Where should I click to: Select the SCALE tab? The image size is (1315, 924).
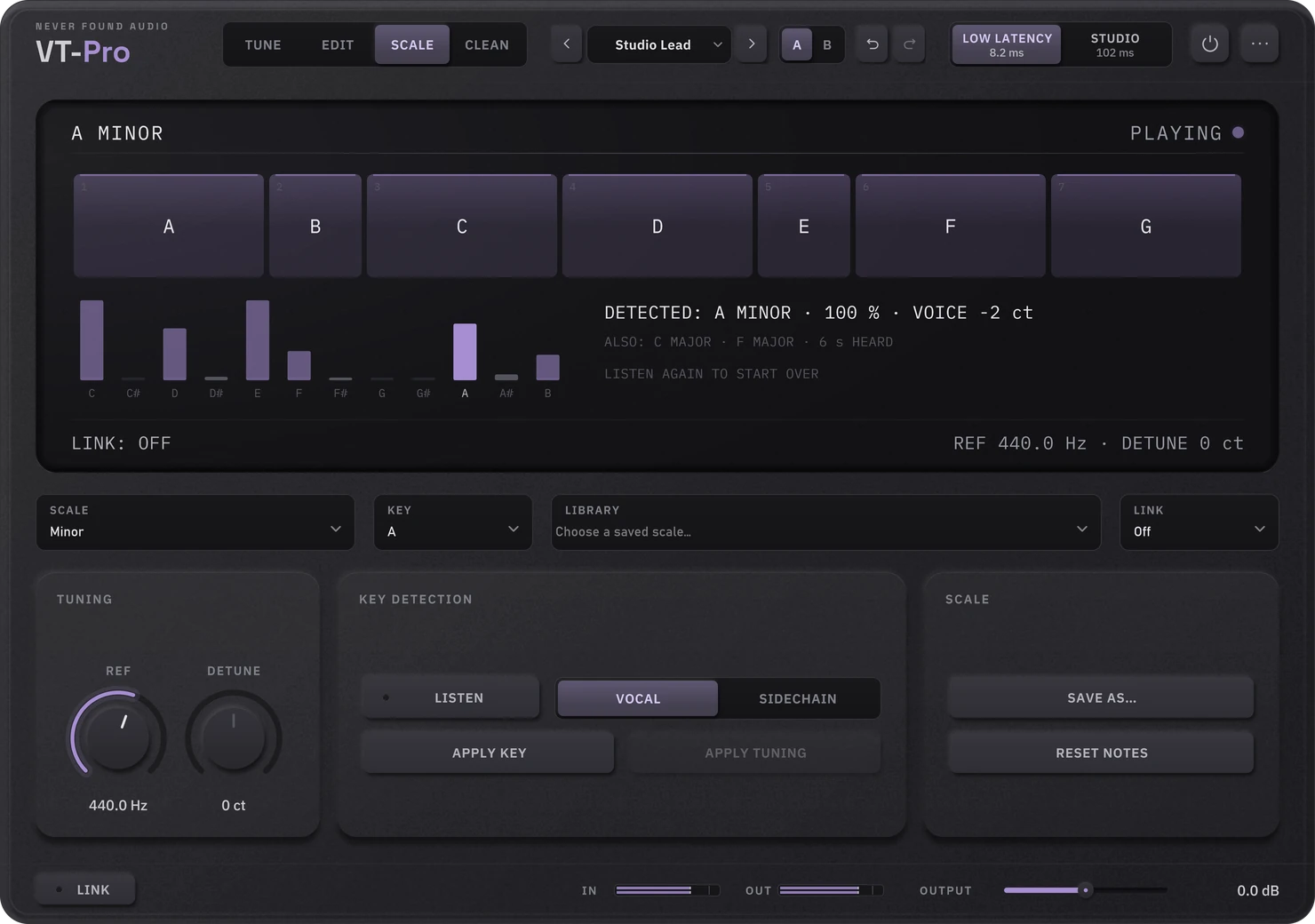pyautogui.click(x=412, y=44)
